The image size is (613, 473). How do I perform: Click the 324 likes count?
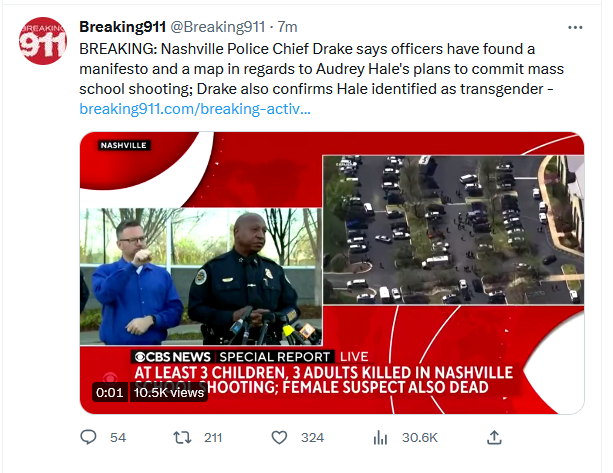click(x=312, y=437)
